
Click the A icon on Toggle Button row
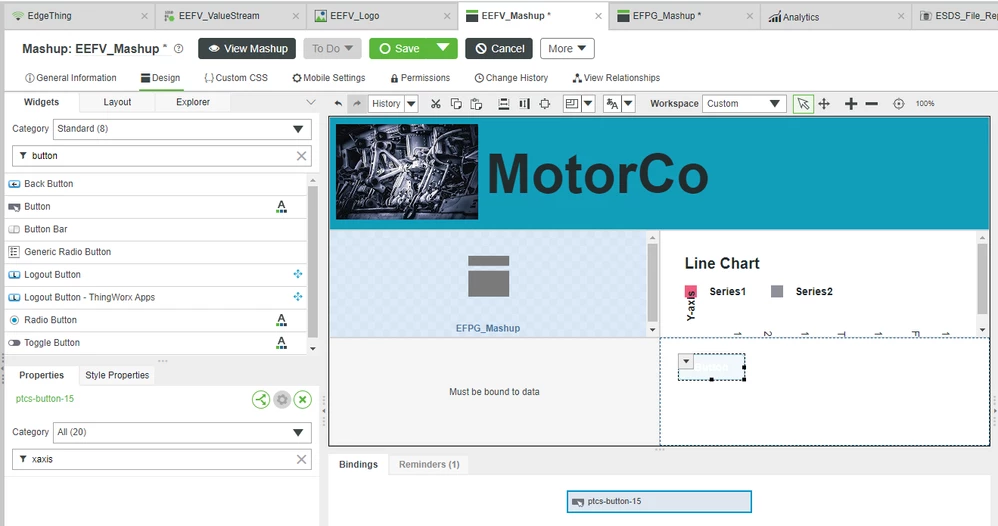pos(281,343)
